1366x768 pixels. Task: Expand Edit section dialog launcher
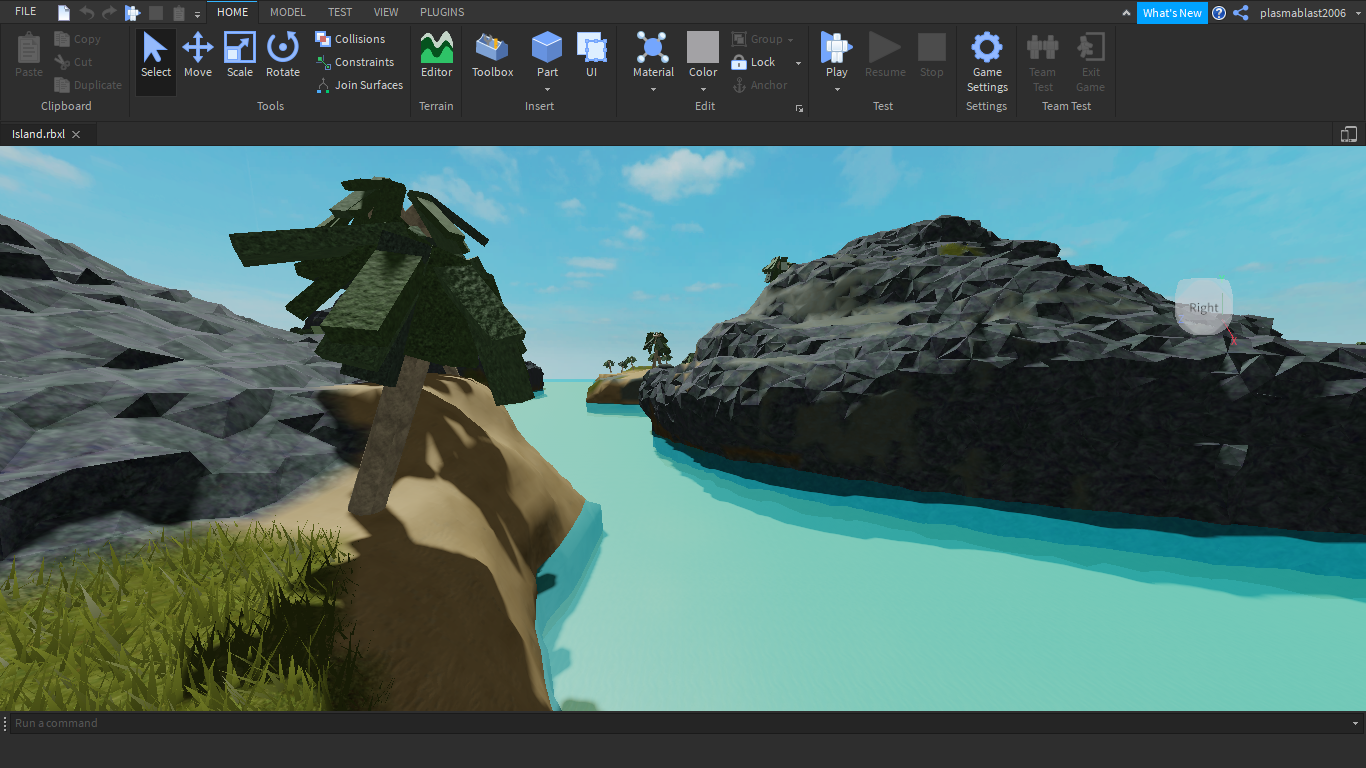[x=799, y=108]
